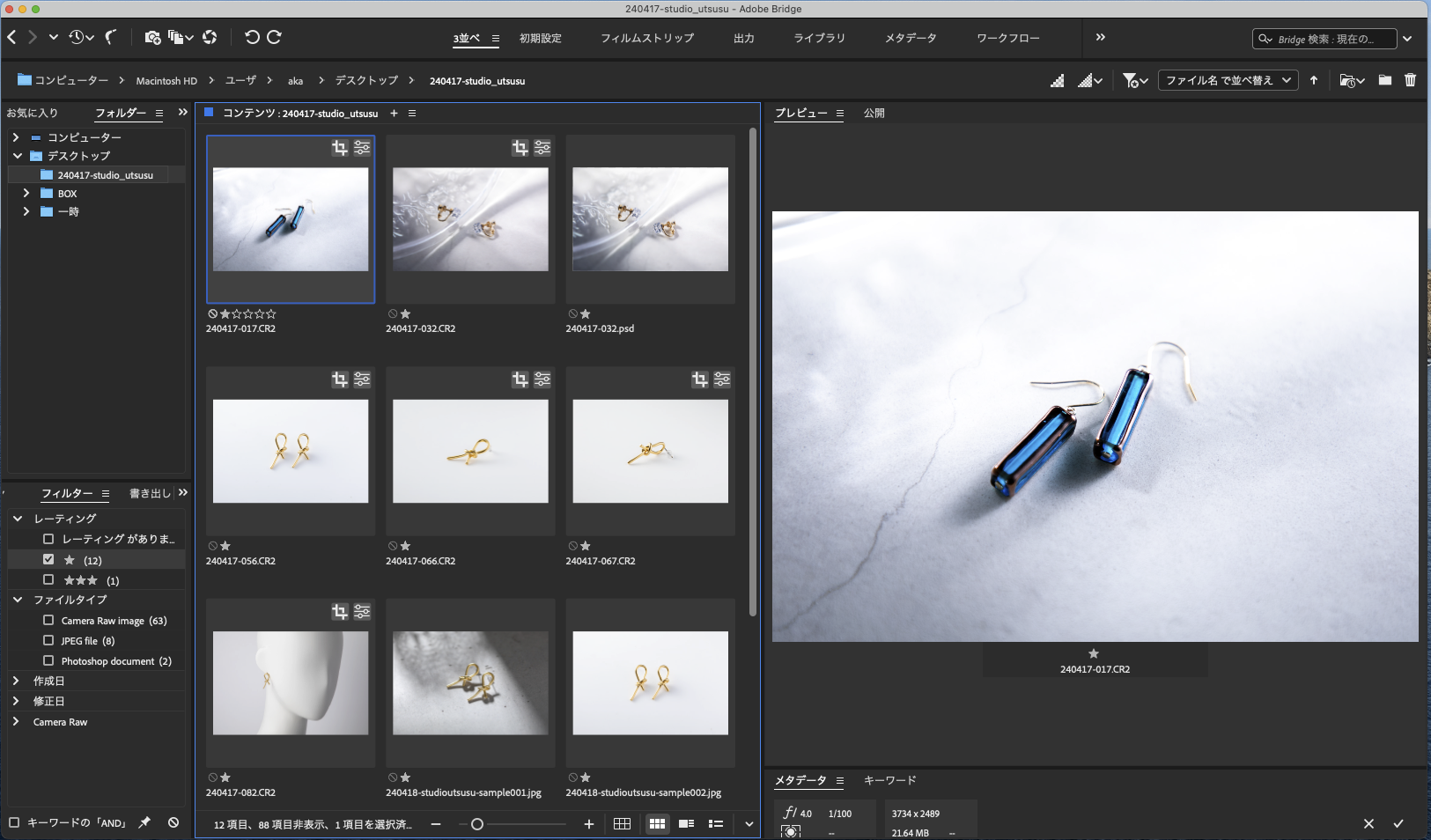Check the Camera Raw image filter
The height and width of the screenshot is (840, 1431).
(x=48, y=620)
